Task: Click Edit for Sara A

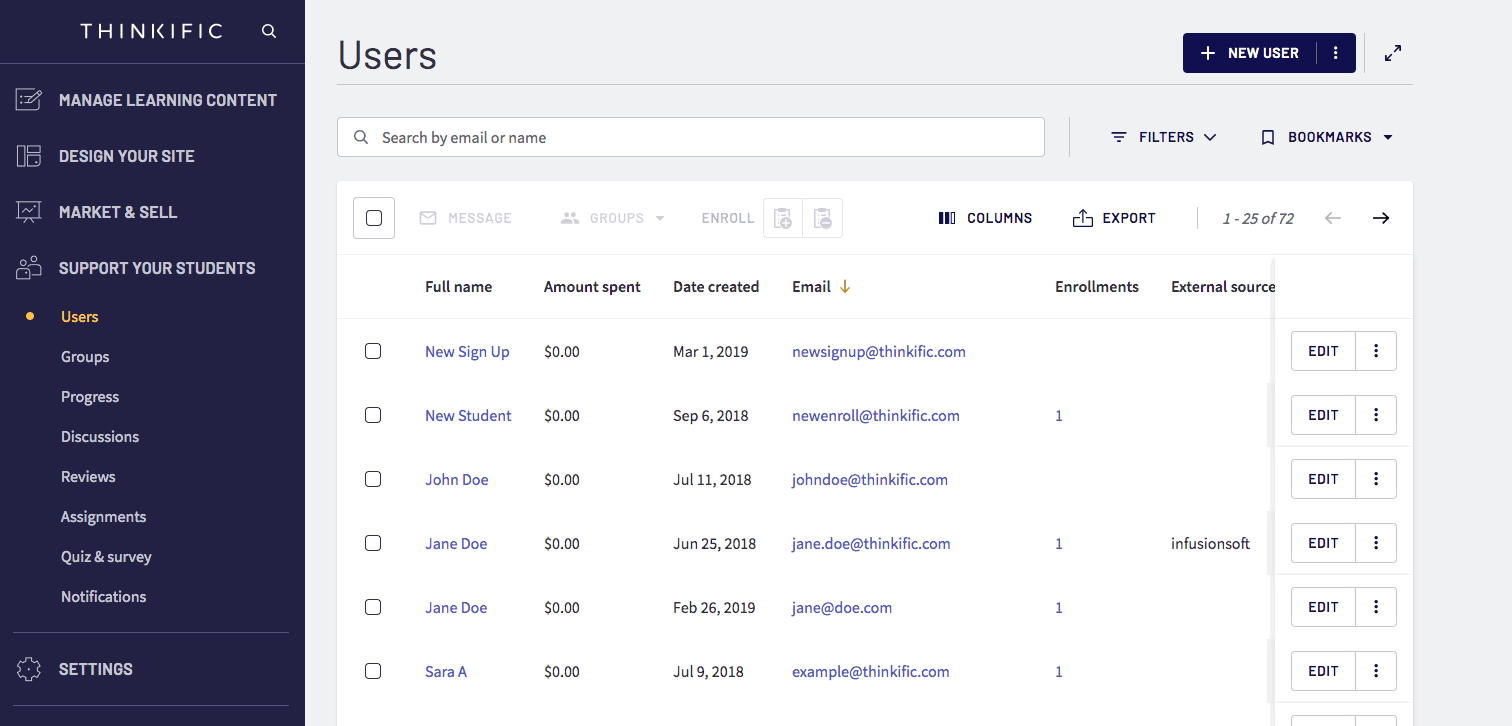Action: (x=1323, y=671)
